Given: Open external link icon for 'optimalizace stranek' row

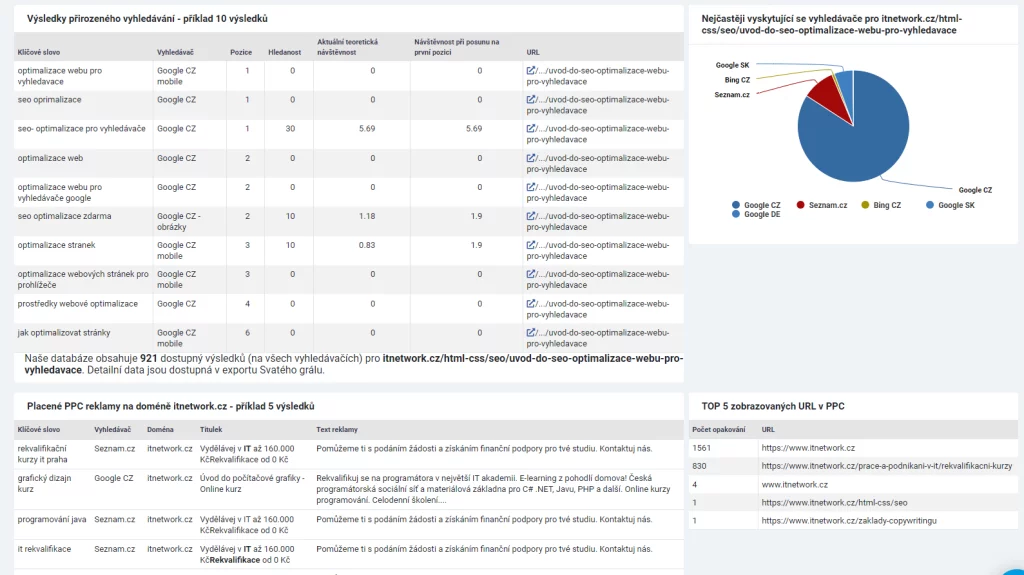Looking at the screenshot, I should 530,245.
